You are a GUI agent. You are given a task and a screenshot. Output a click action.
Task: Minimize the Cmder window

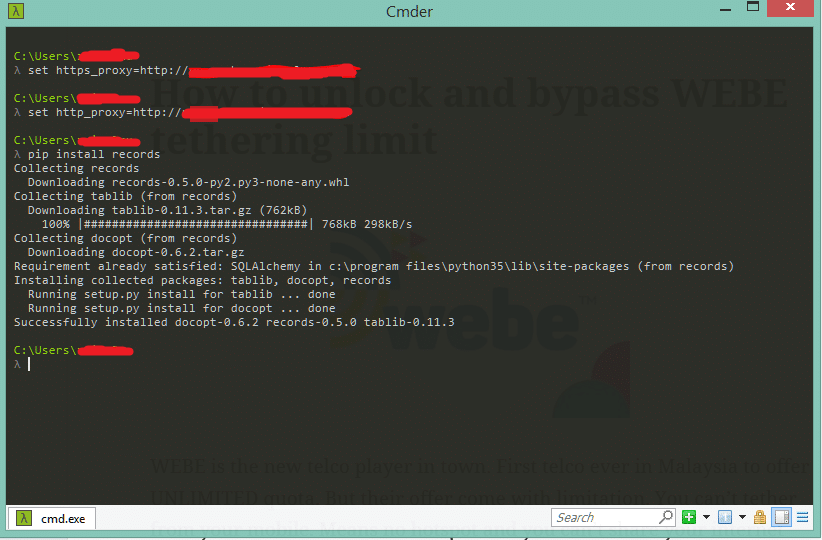(x=726, y=9)
